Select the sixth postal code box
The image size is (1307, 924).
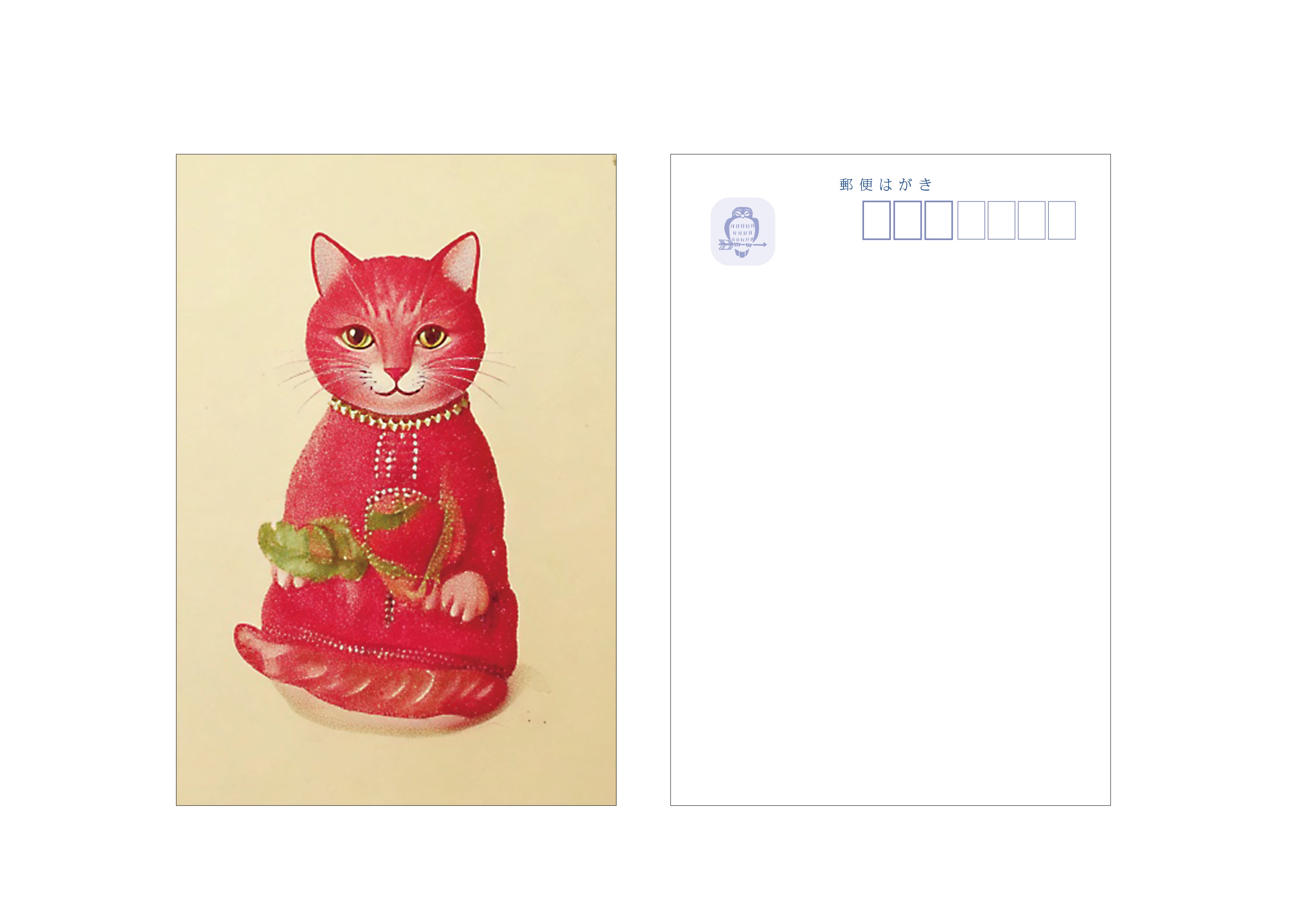pyautogui.click(x=1032, y=220)
